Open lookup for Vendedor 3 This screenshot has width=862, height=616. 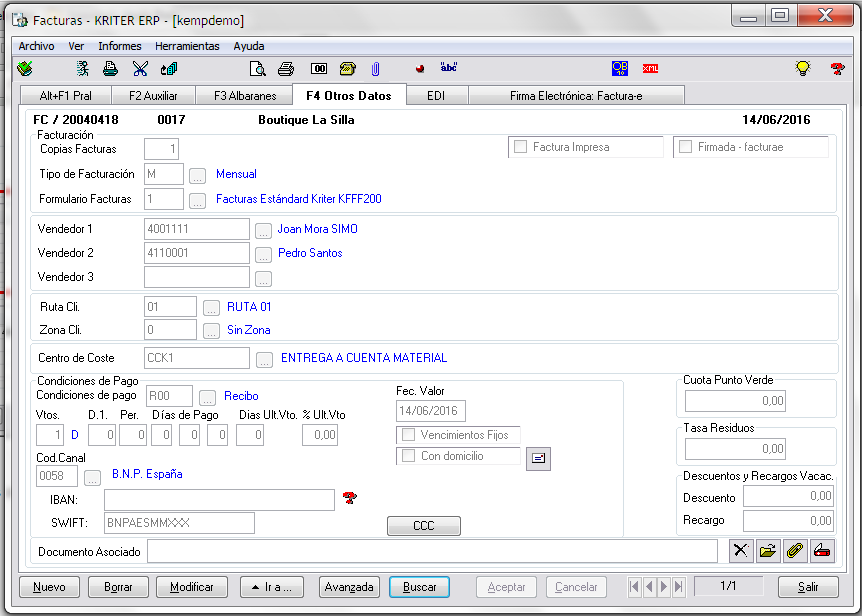263,279
